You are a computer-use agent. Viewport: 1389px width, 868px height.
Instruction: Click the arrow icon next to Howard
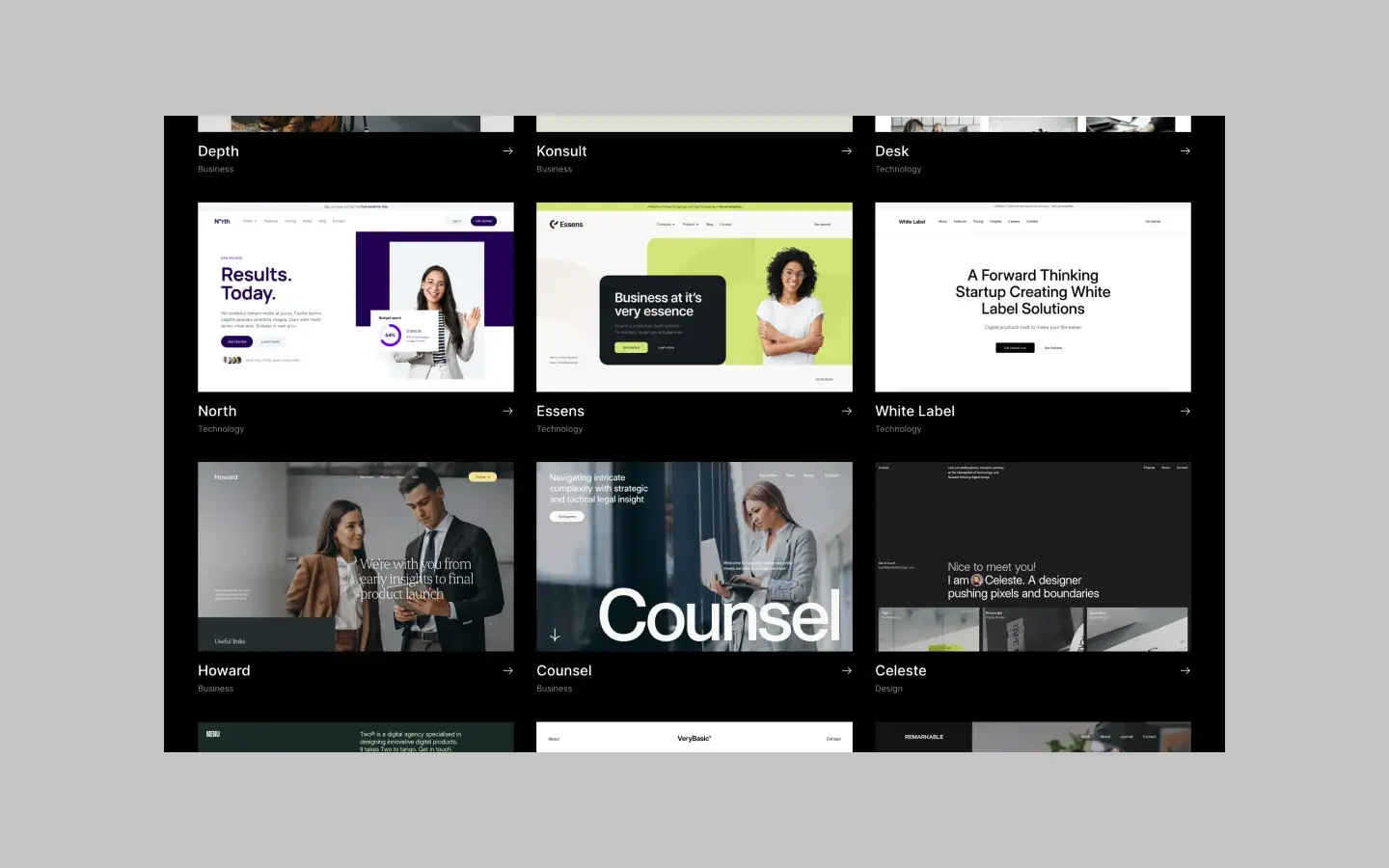click(x=508, y=670)
